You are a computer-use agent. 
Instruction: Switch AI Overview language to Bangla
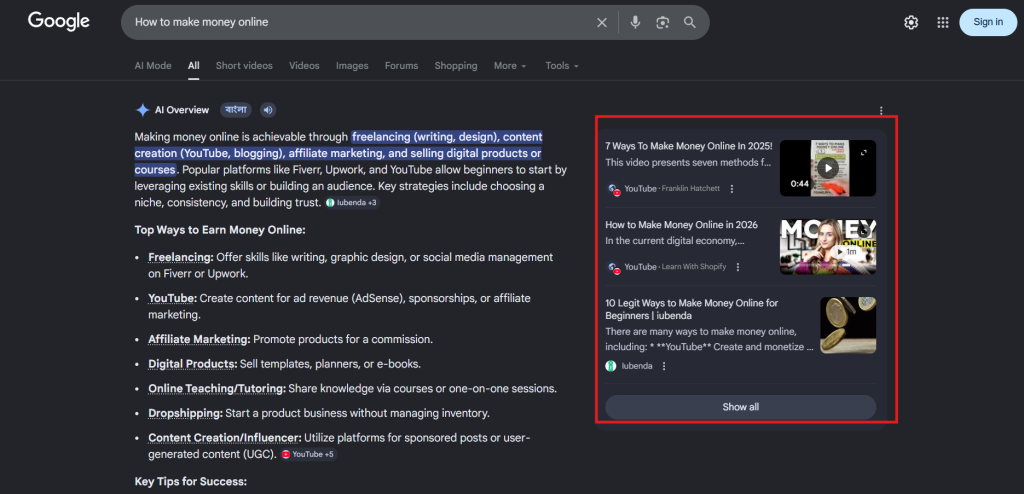pos(236,110)
